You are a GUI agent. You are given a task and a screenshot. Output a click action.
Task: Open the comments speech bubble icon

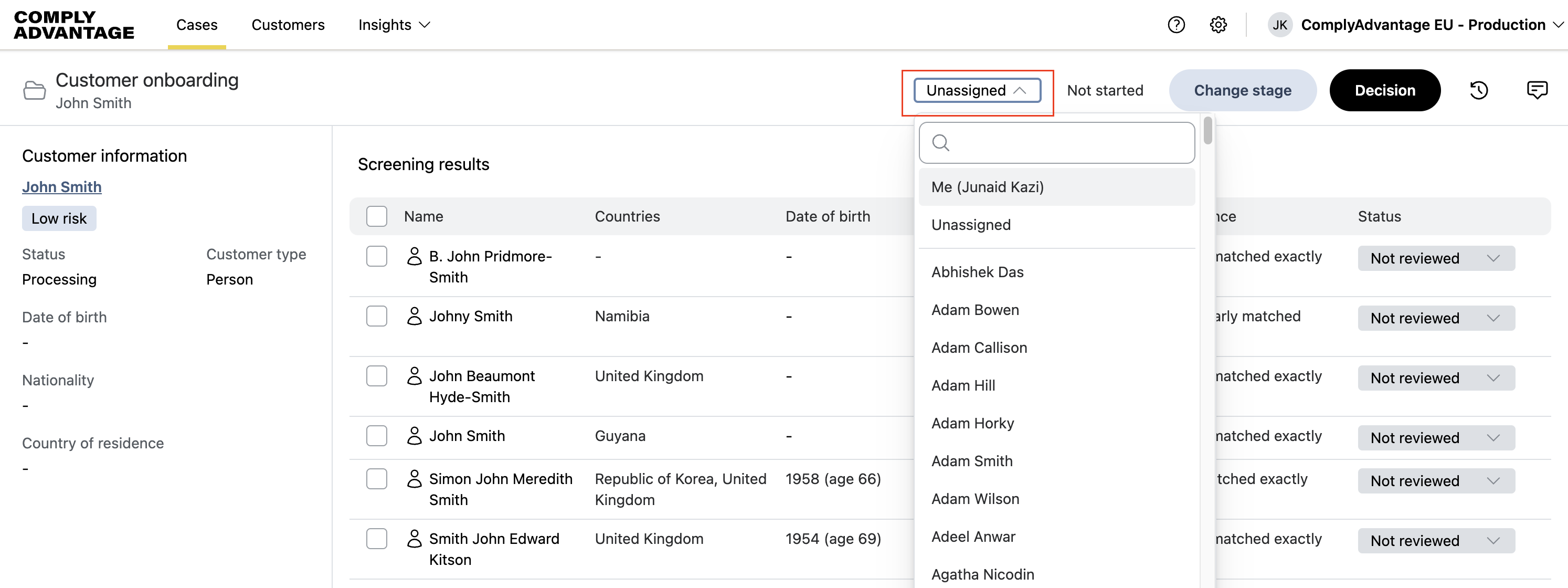point(1537,90)
